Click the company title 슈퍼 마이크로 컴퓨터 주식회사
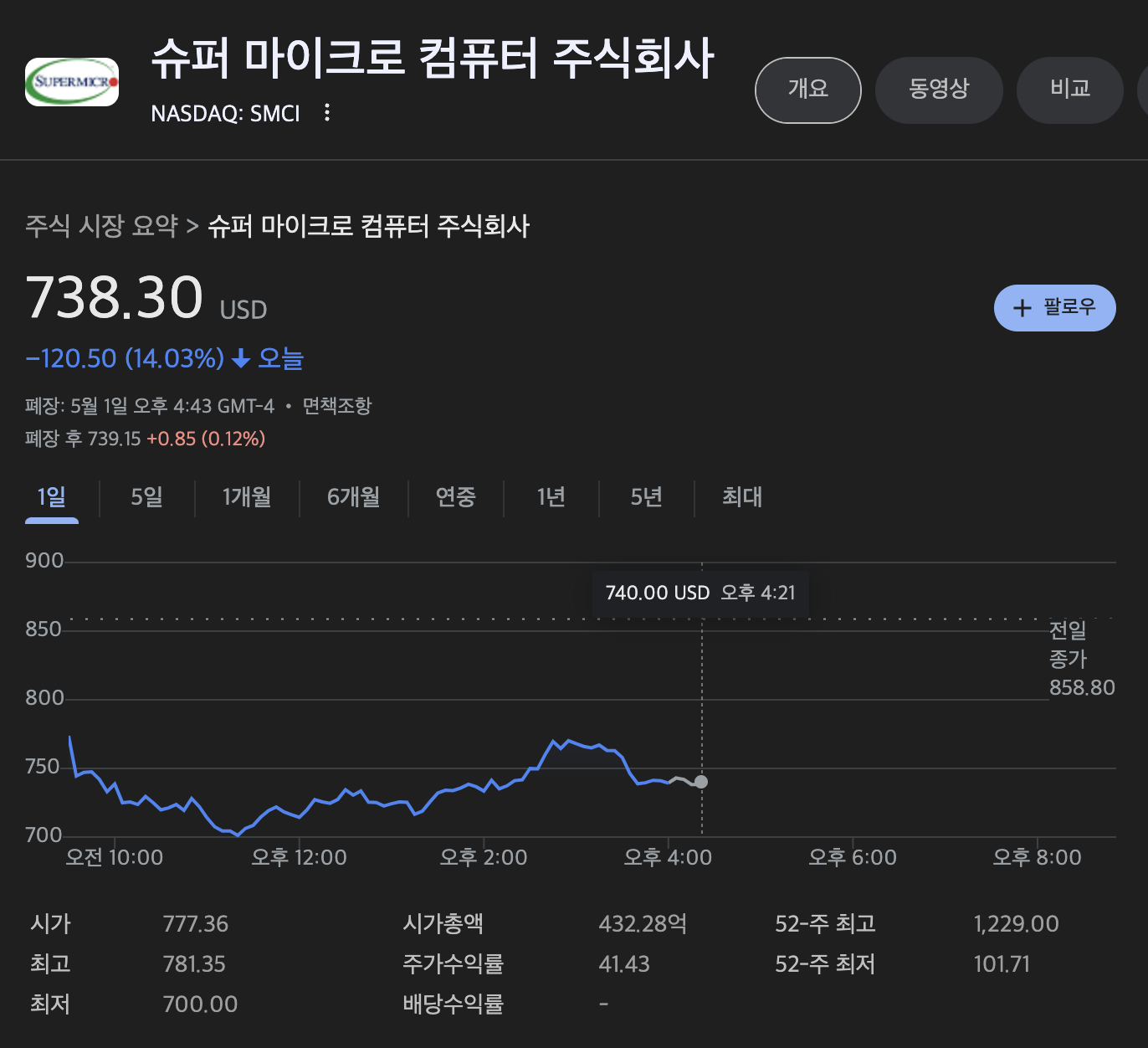The height and width of the screenshot is (1048, 1148). tap(432, 59)
